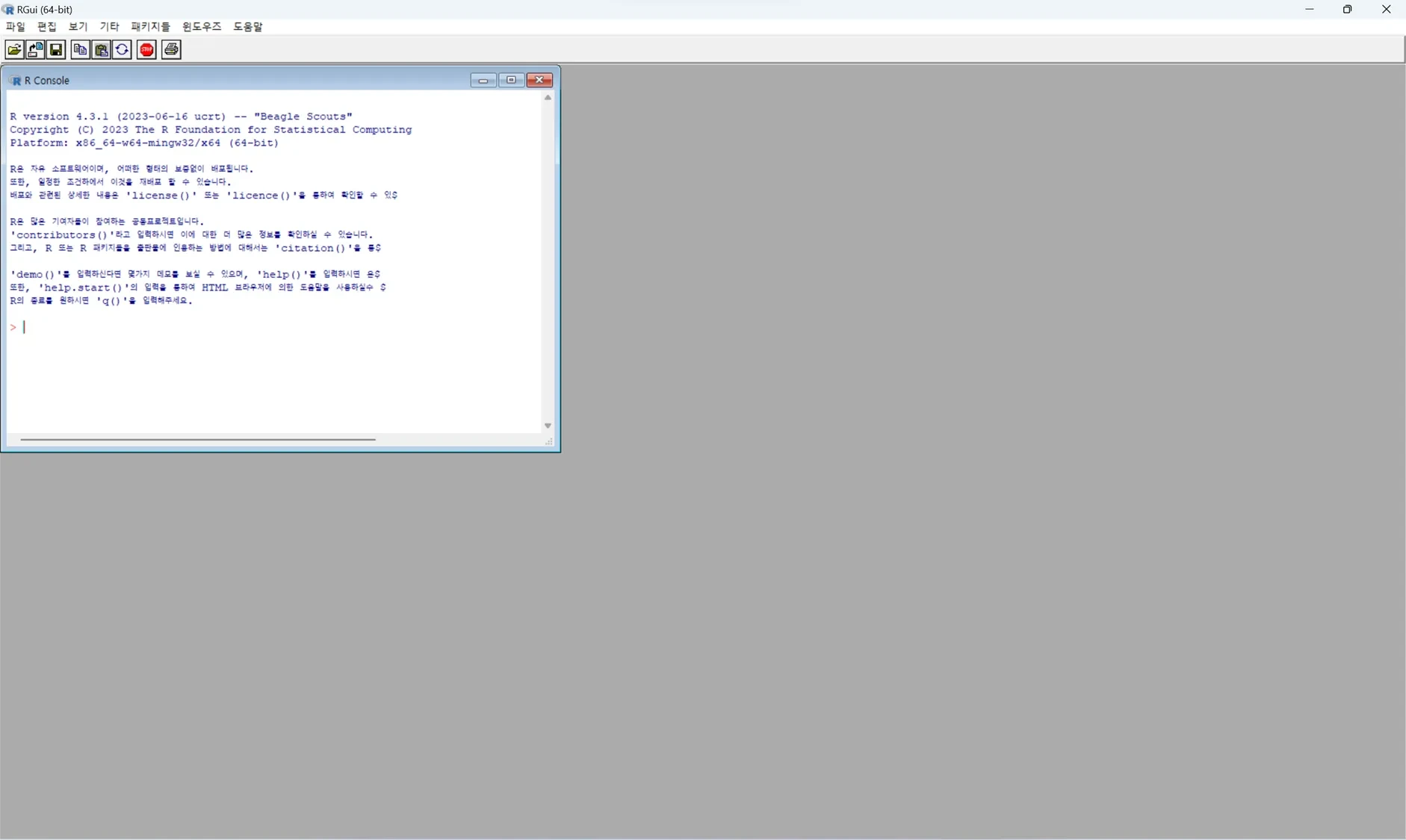Click the 'Platform: x86_64-w64-mingw32/x64' line
Viewport: 1406px width, 840px height.
tap(144, 143)
